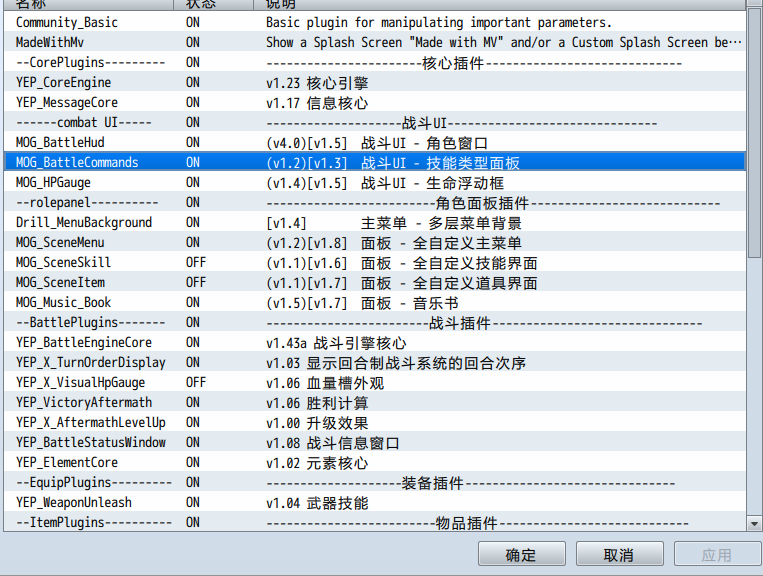Click OFF status of YEP_X_VisualHpGauge

pyautogui.click(x=196, y=382)
